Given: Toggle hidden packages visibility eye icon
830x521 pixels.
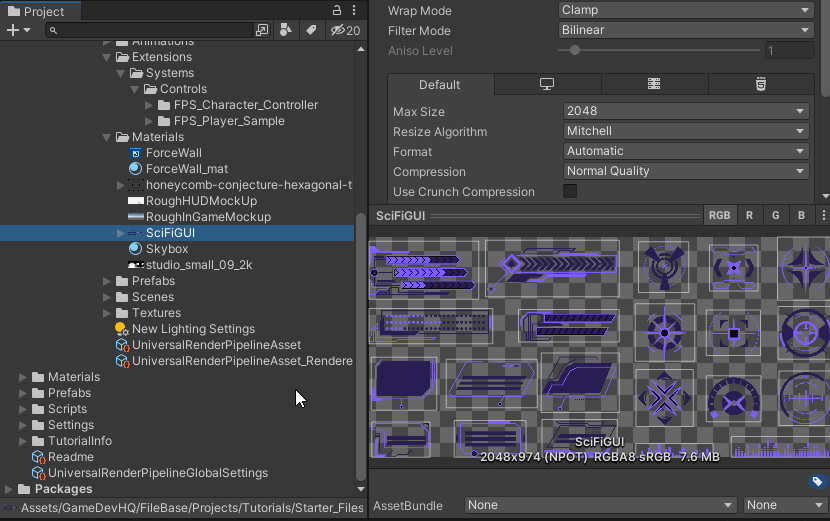Looking at the screenshot, I should pyautogui.click(x=346, y=30).
